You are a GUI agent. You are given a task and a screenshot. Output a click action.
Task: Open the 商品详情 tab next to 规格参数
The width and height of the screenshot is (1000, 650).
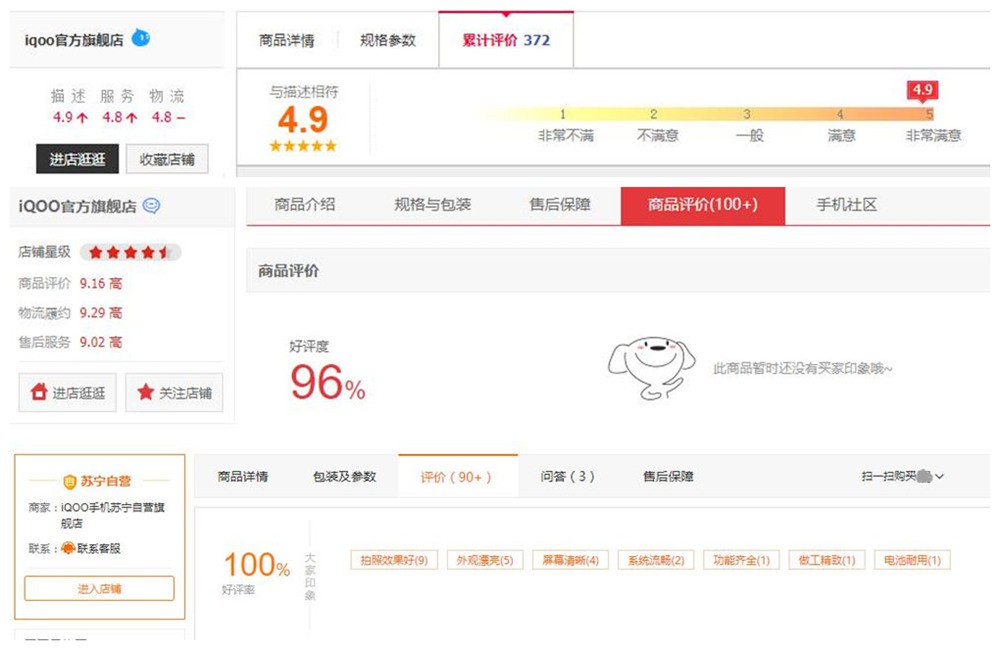click(x=286, y=40)
